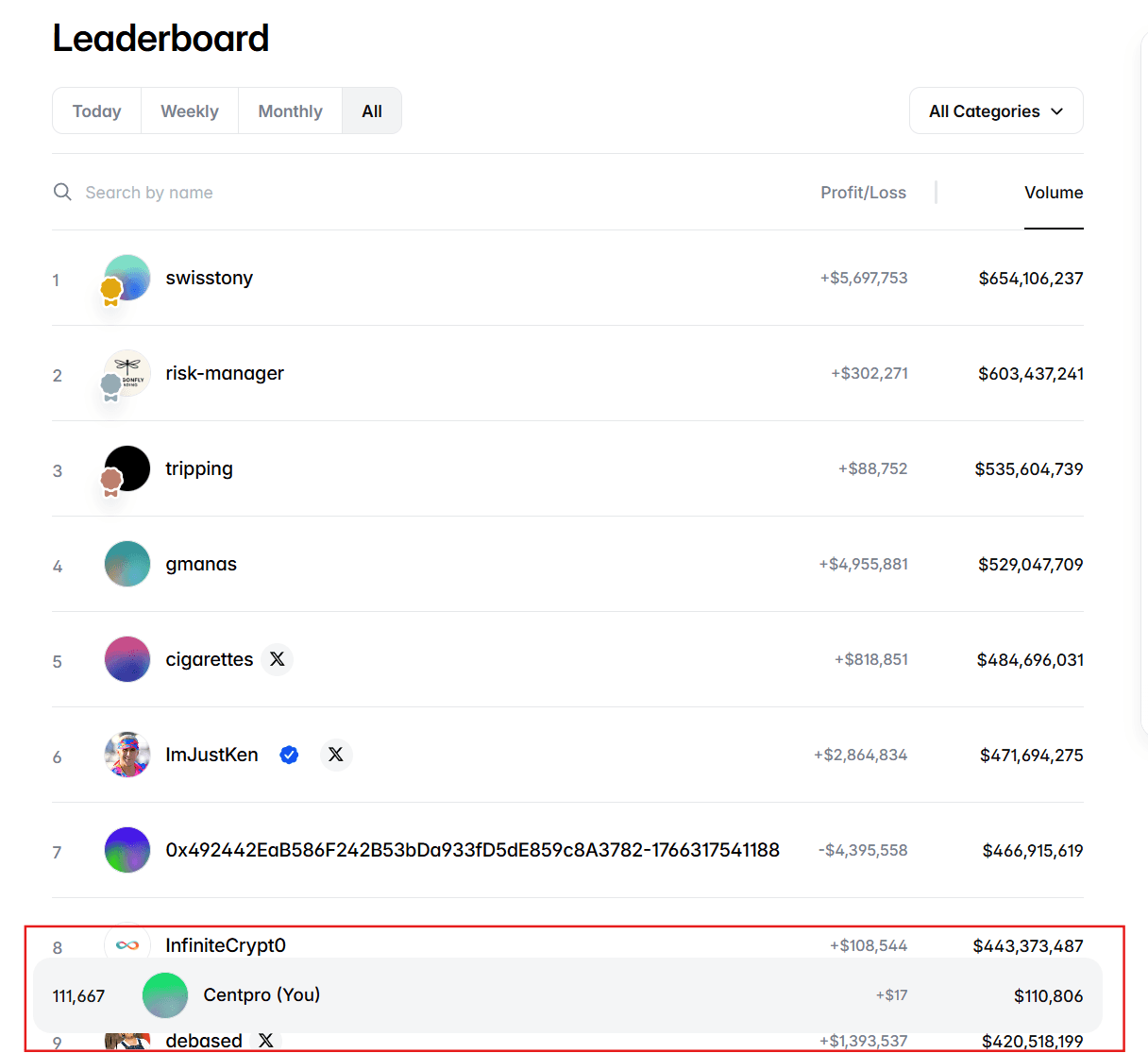1148x1053 pixels.
Task: Open swisstony's profile link
Action: 210,278
